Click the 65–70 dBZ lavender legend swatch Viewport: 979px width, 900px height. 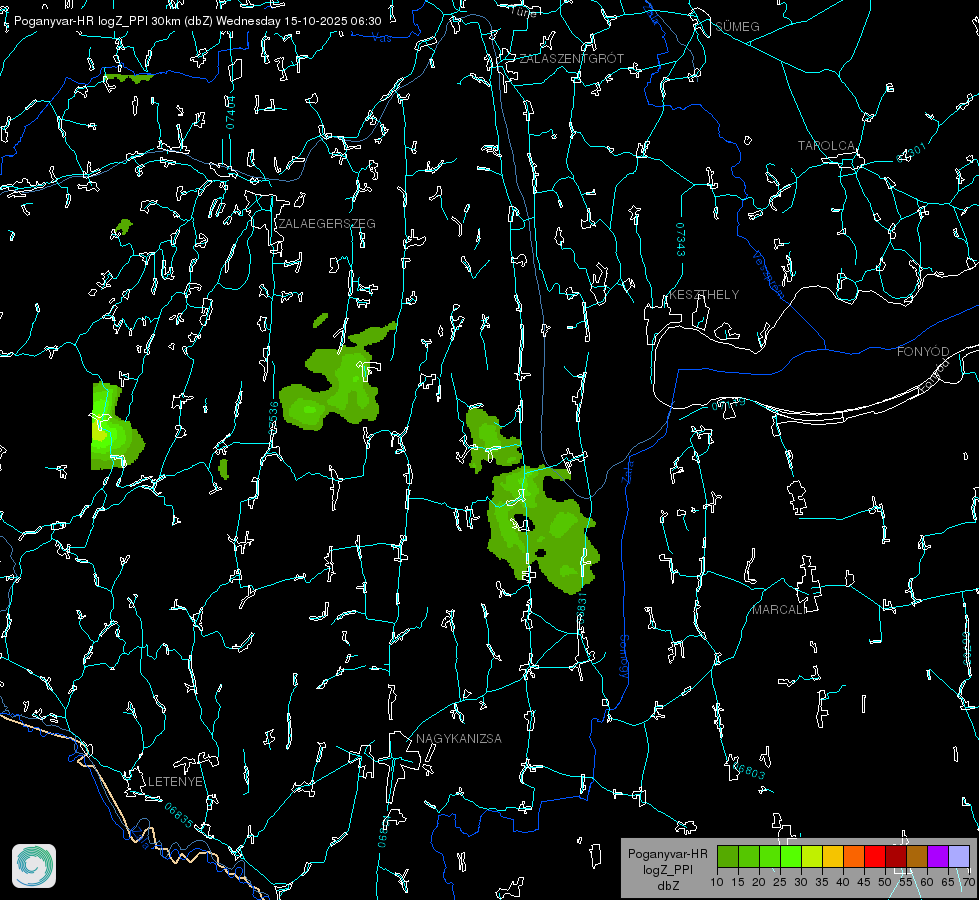959,856
